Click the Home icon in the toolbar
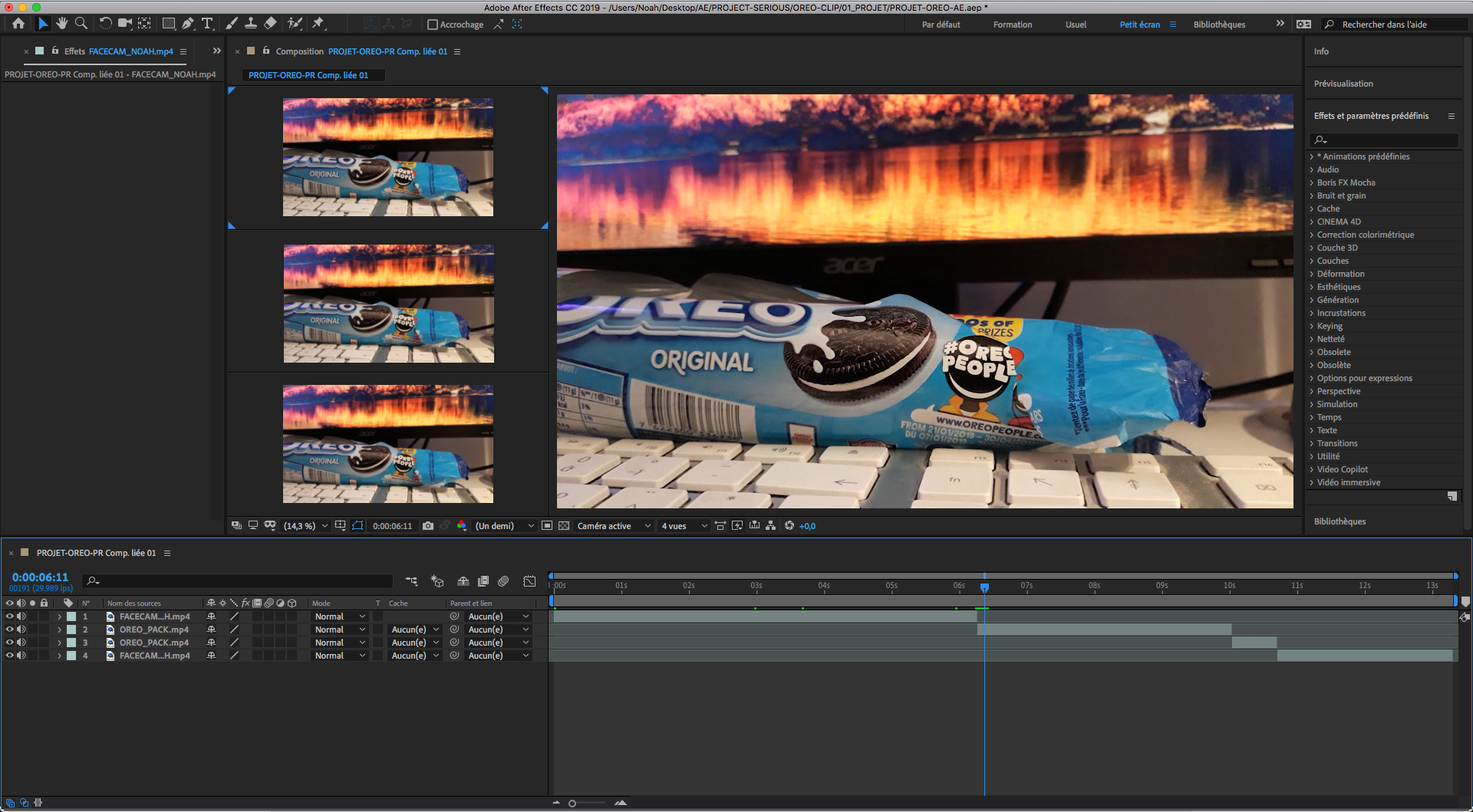The width and height of the screenshot is (1473, 812). coord(18,24)
